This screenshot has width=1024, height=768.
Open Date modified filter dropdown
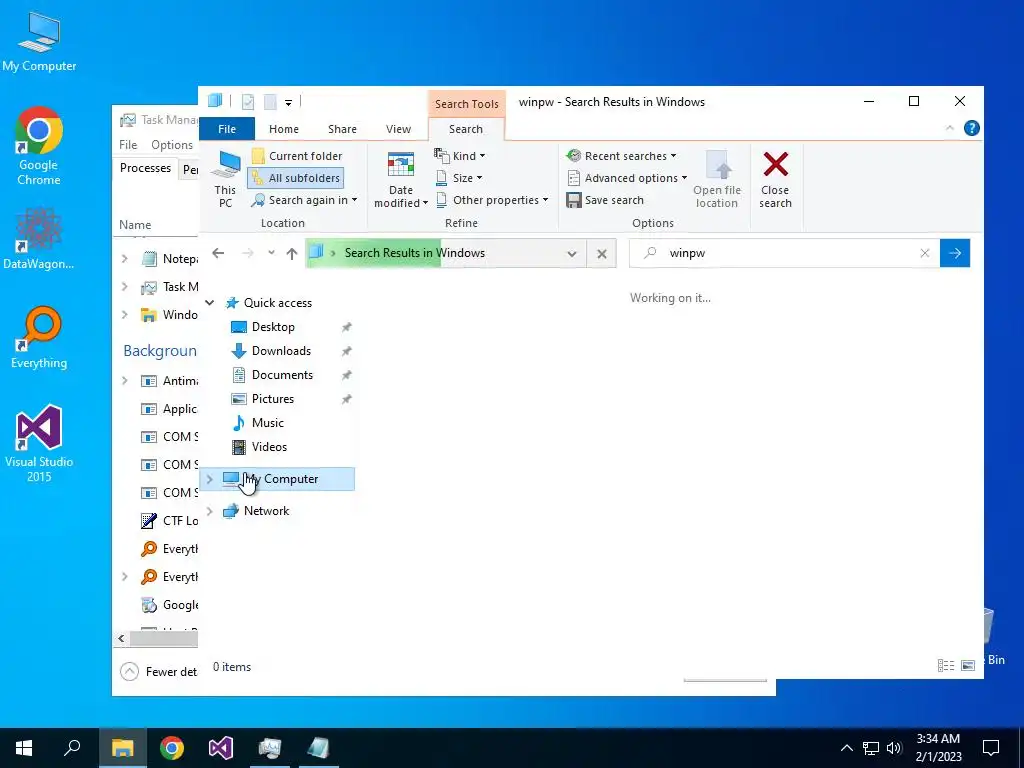pos(400,179)
